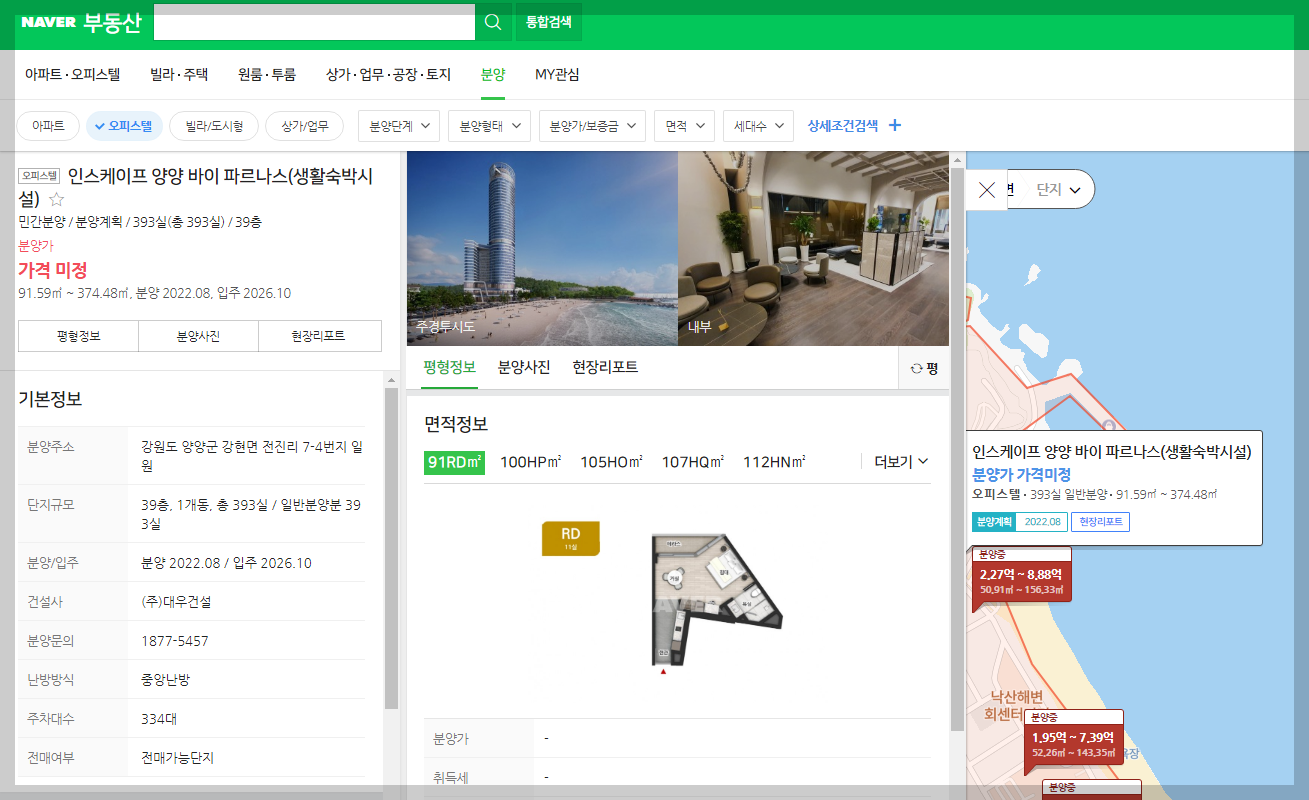Expand the 분양가/보증금 dropdown

[x=592, y=126]
